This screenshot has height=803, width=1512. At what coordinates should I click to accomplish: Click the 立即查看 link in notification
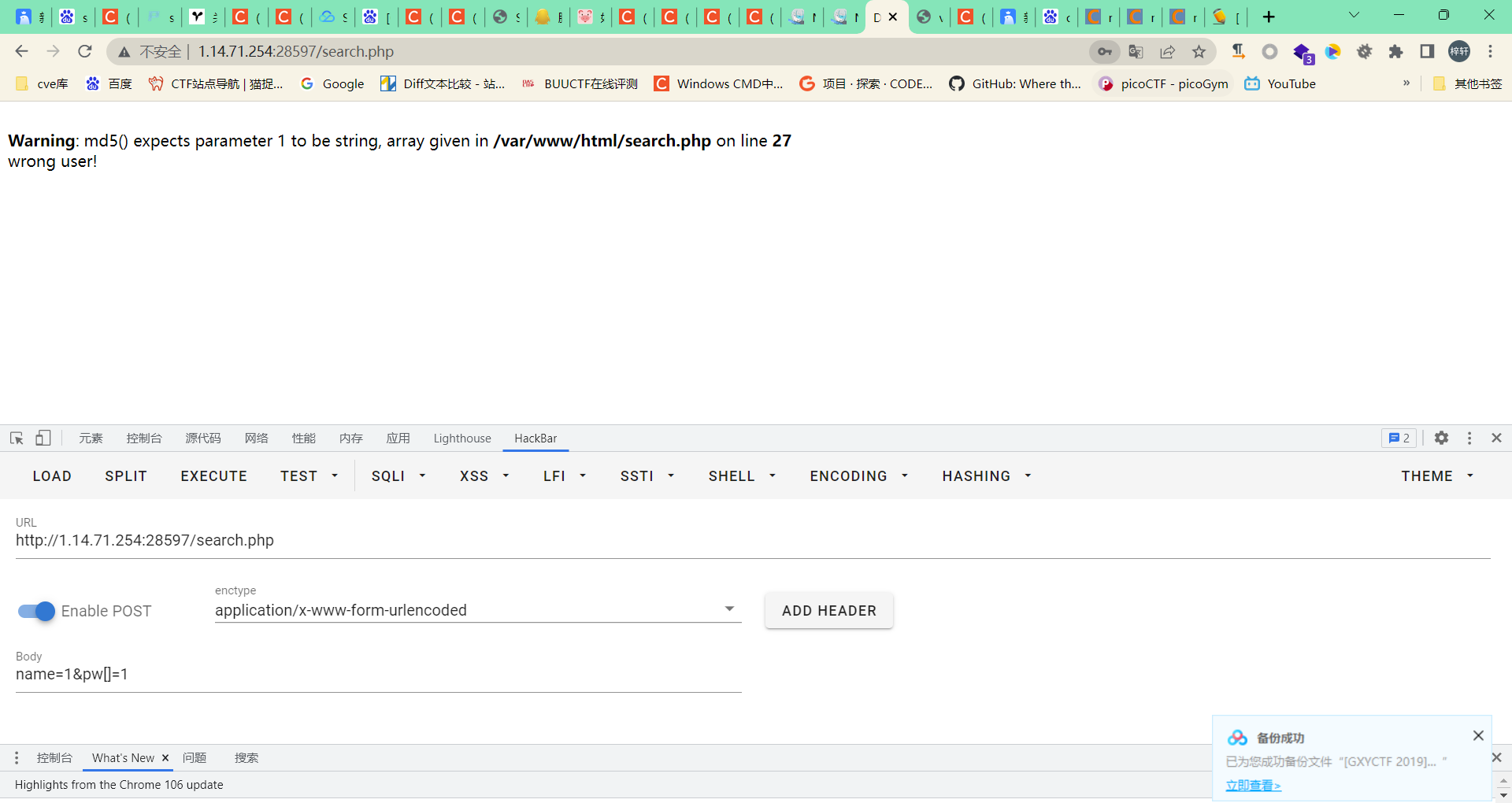pos(1253,785)
